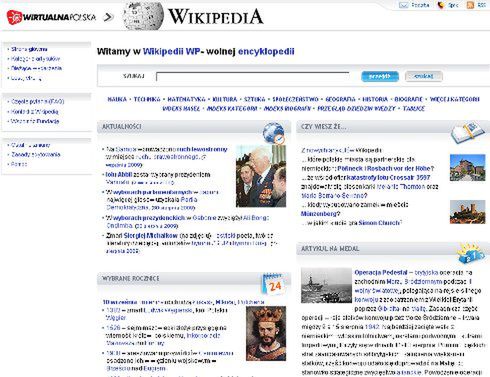Click the Spik messenger icon
This screenshot has height=377, width=490.
click(441, 5)
